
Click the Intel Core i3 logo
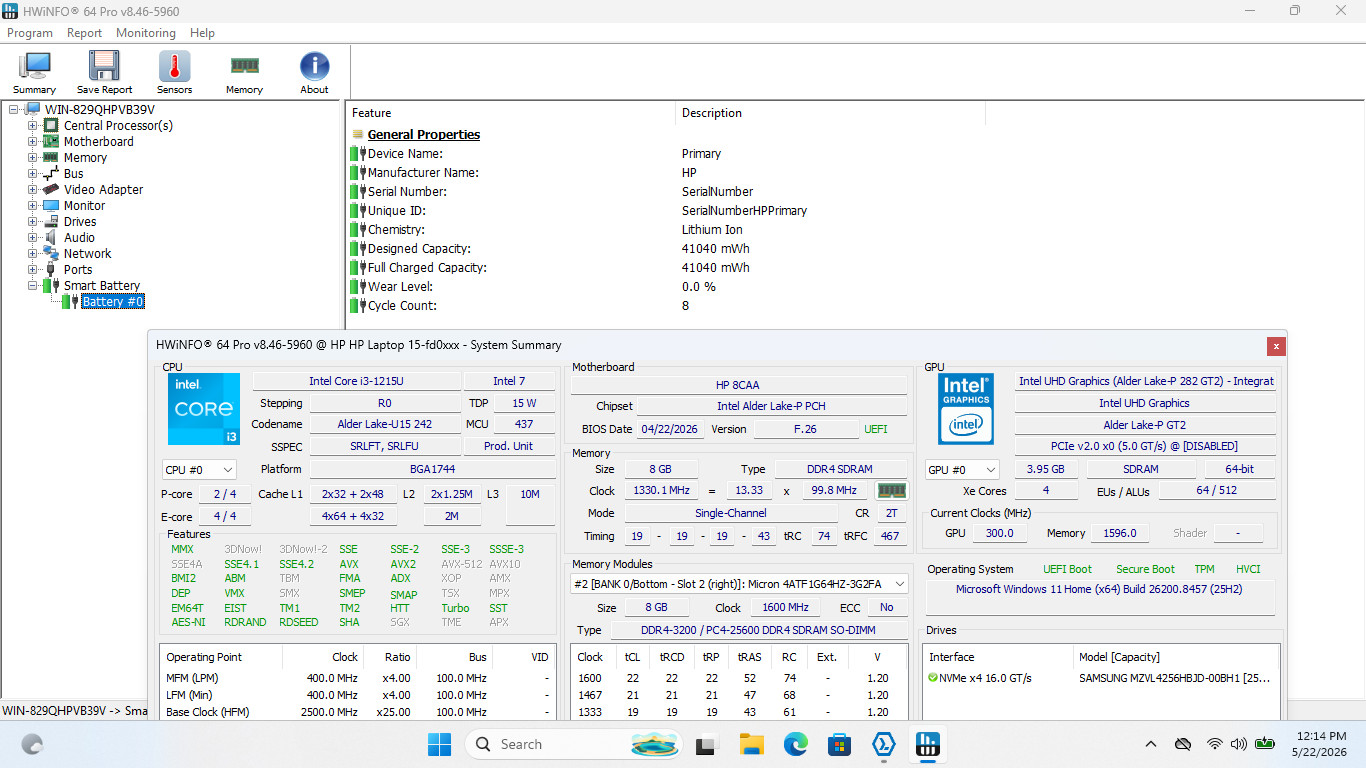coord(204,409)
